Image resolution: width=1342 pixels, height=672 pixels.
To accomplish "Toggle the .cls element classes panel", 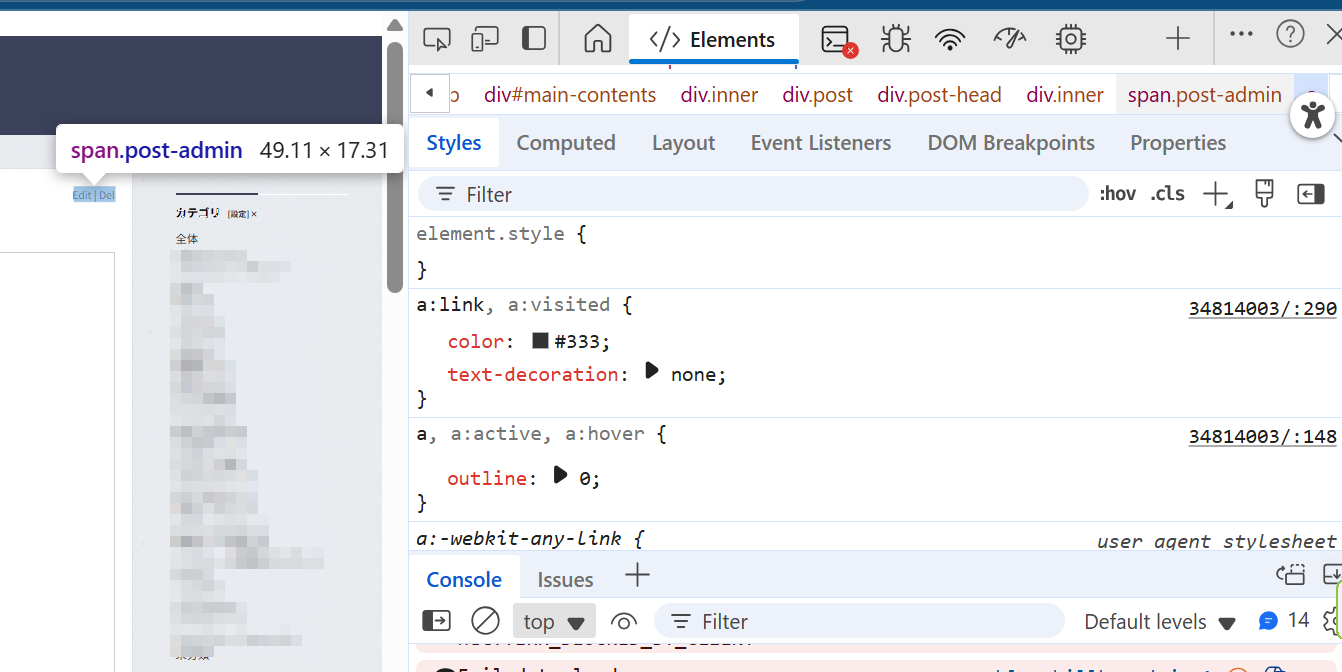I will point(1167,194).
